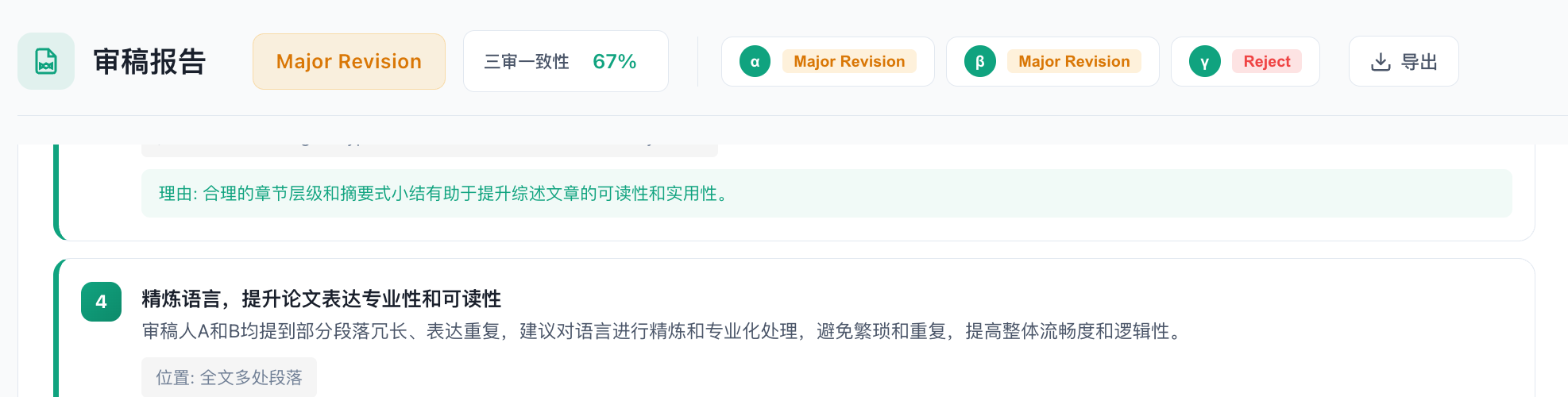Click the 审稿报告 page heading

pyautogui.click(x=149, y=61)
